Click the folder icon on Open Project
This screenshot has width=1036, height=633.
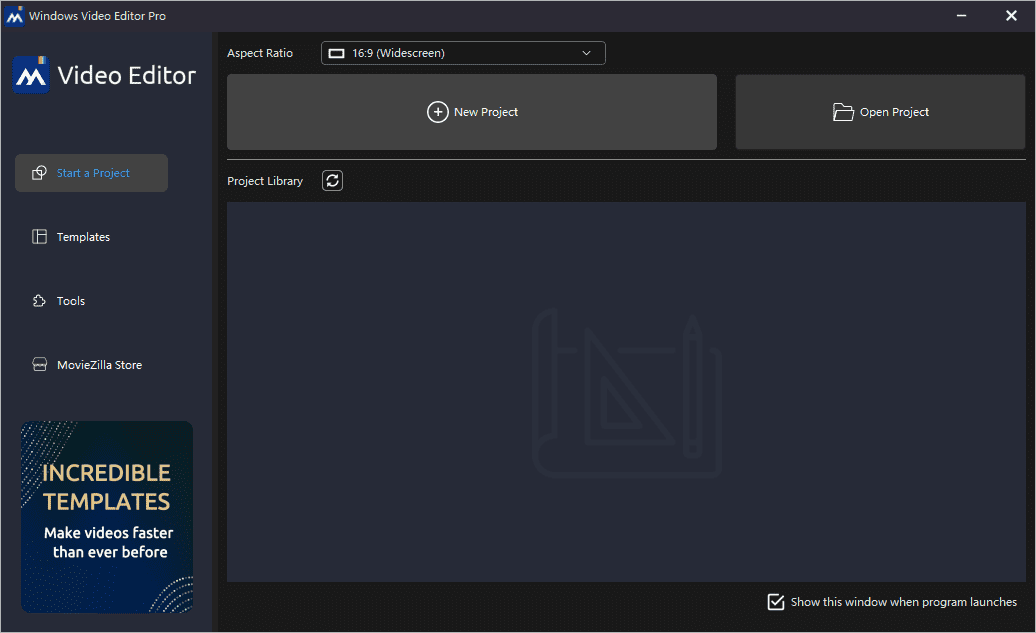coord(843,112)
